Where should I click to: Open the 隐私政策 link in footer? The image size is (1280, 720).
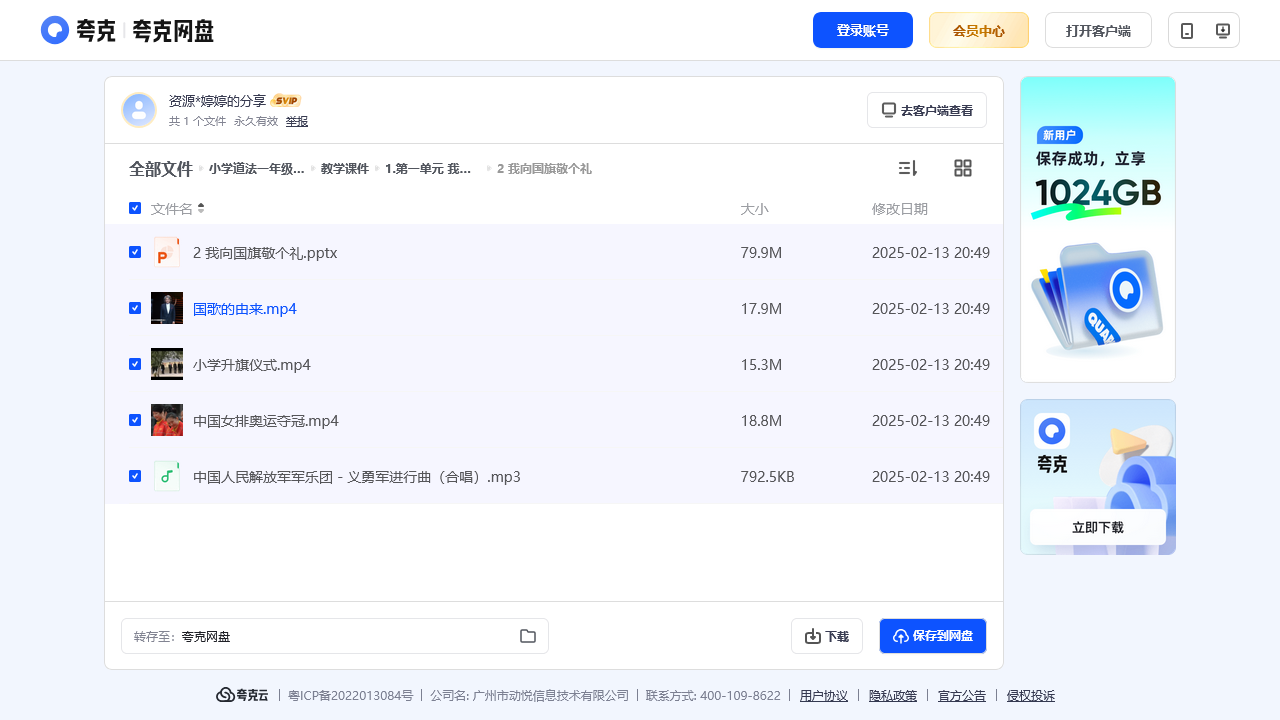tap(893, 696)
